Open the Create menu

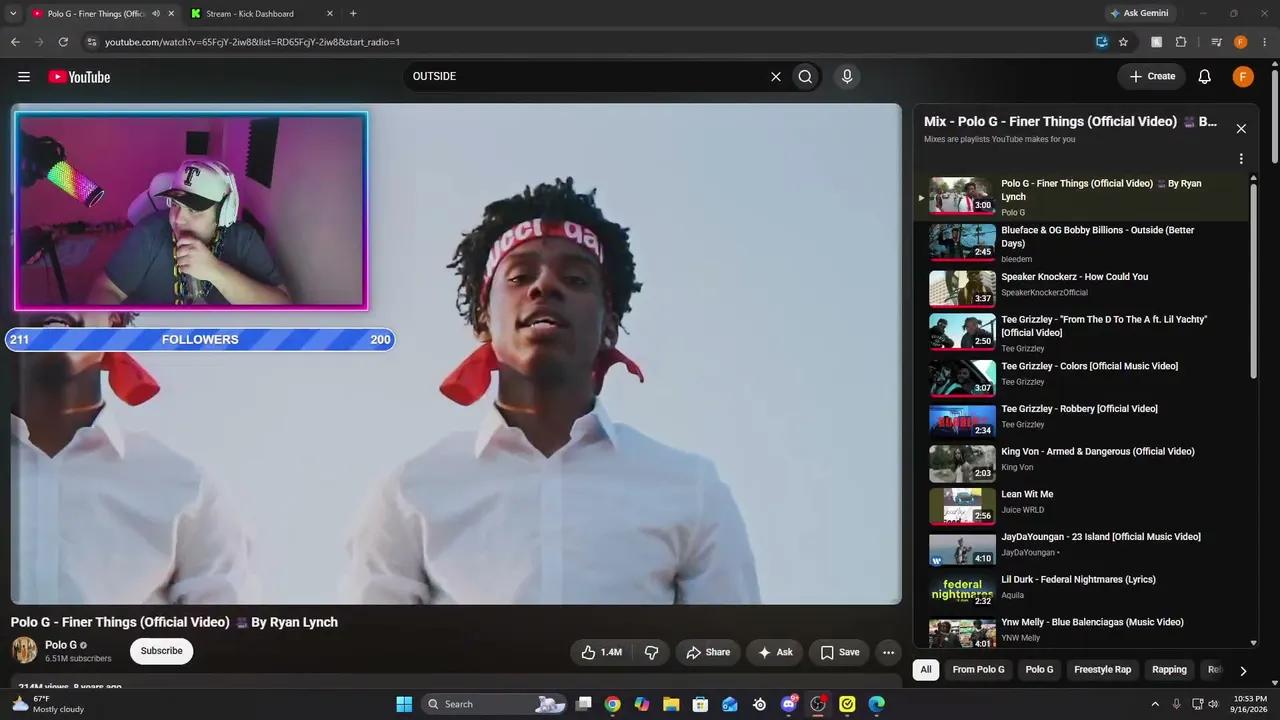[x=1152, y=76]
